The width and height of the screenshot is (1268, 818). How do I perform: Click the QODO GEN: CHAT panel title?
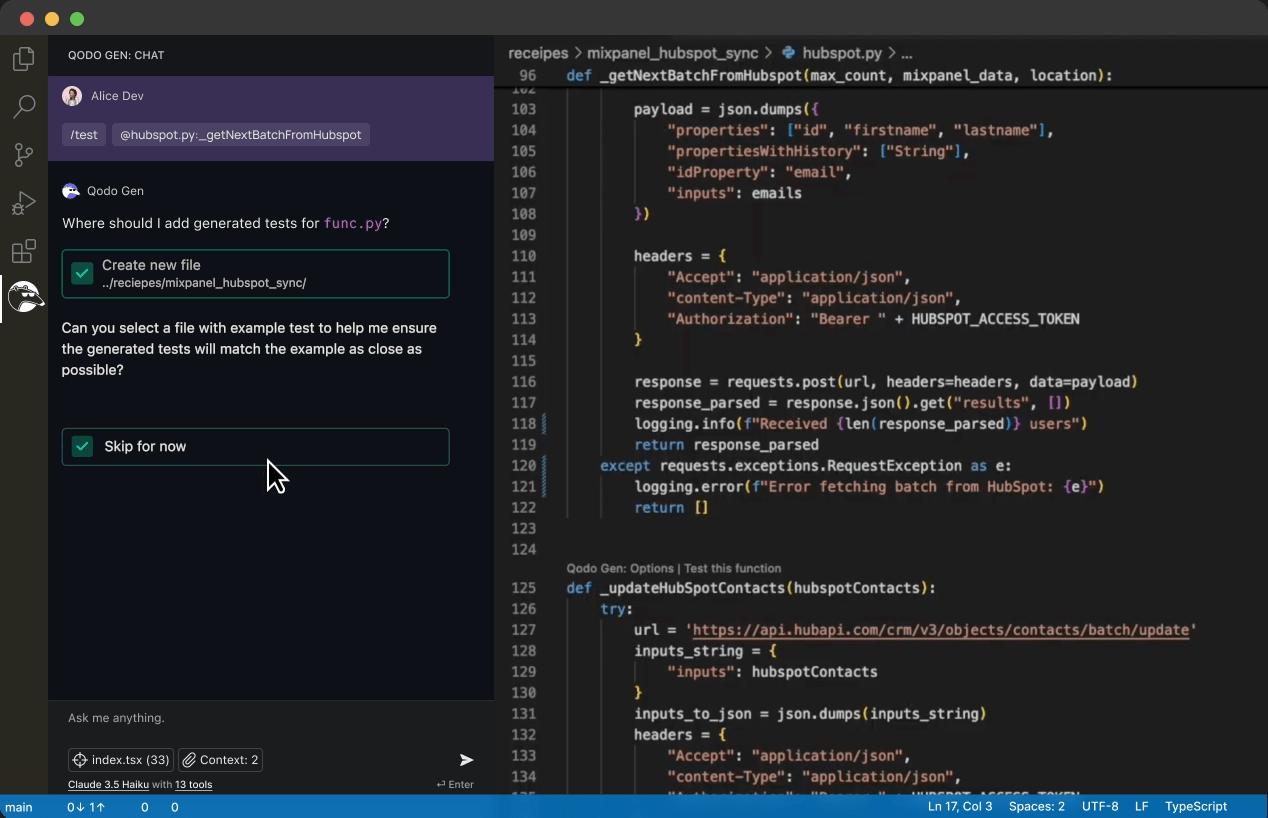pyautogui.click(x=116, y=56)
